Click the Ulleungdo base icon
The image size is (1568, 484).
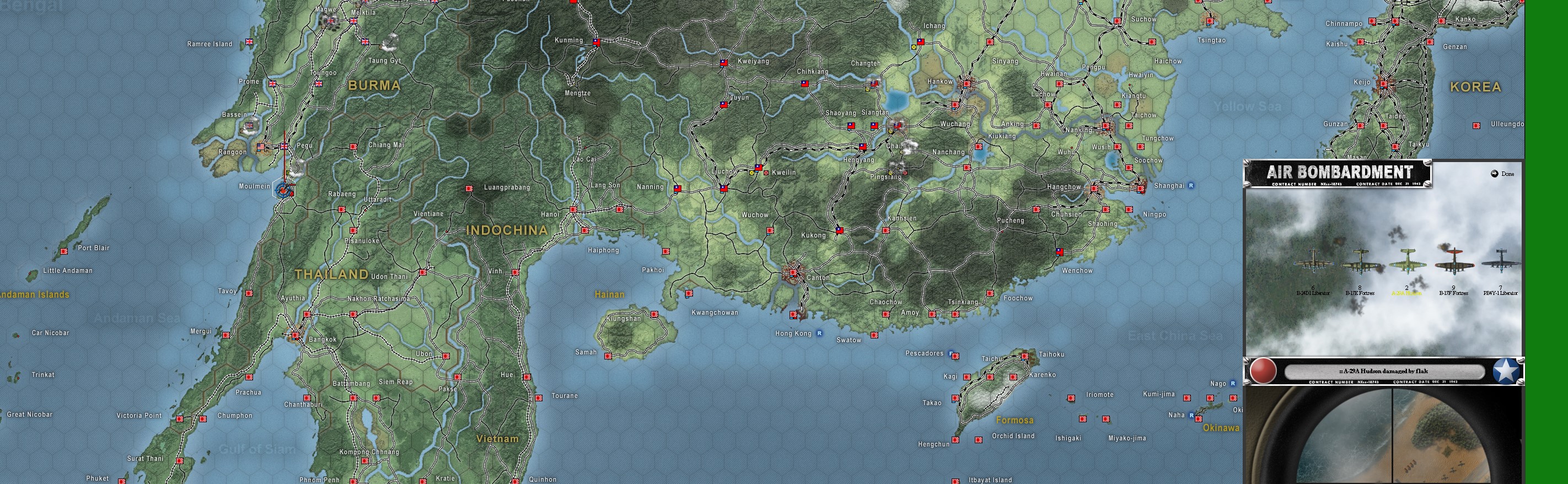[x=1476, y=126]
